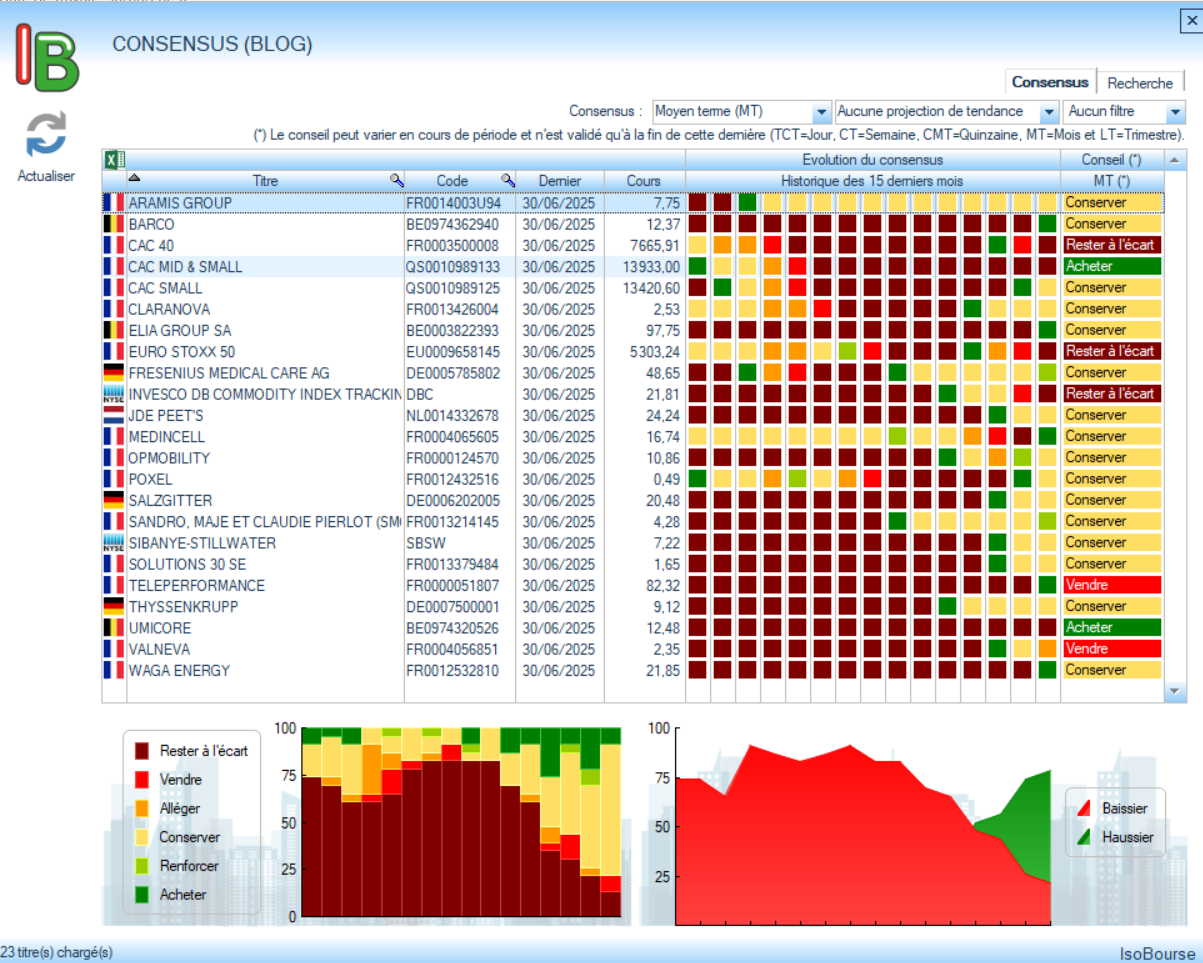Sort by the Cours column header
The height and width of the screenshot is (963, 1203).
pyautogui.click(x=644, y=181)
